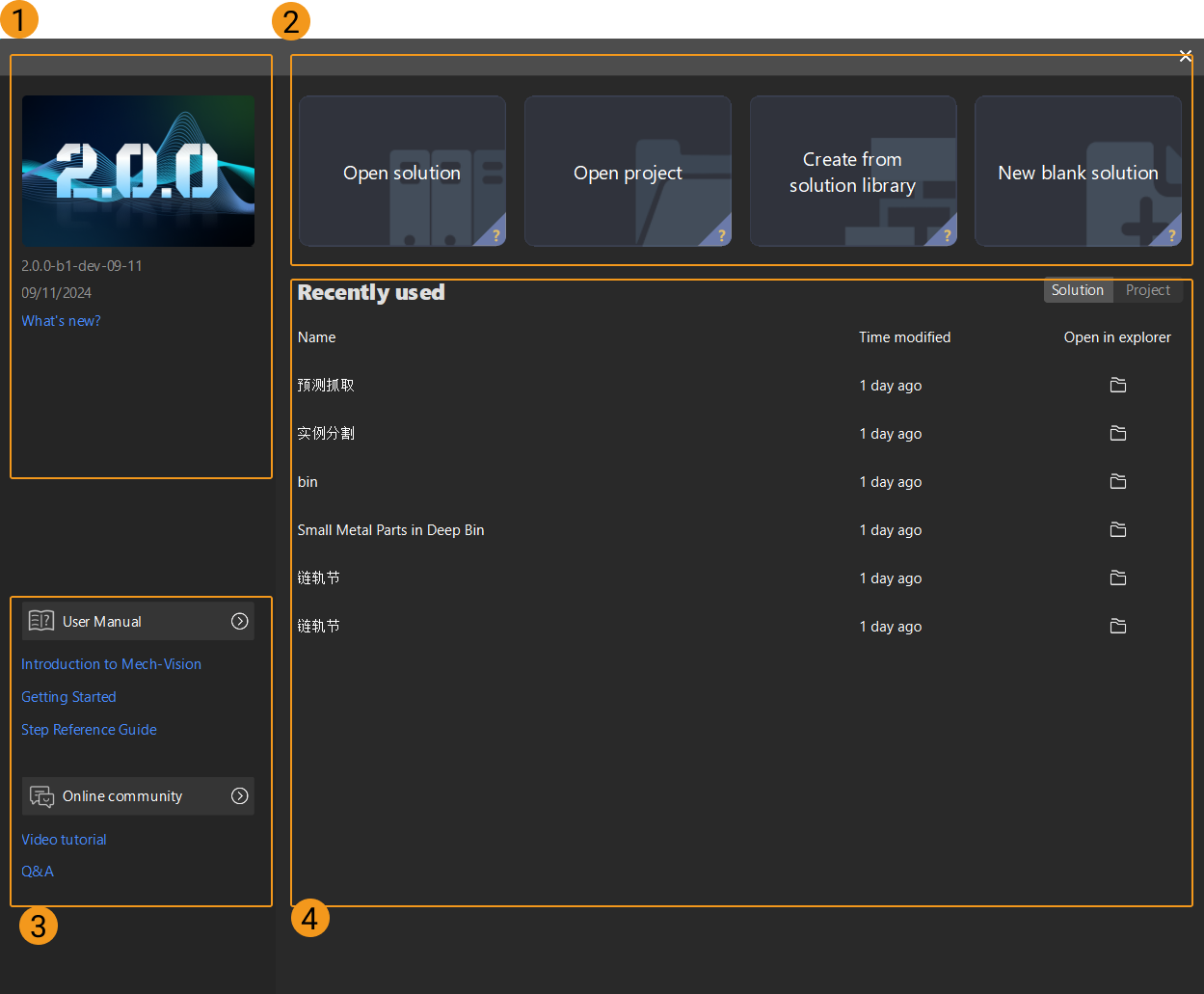
Task: Open the Video tutorial link
Action: tap(64, 840)
